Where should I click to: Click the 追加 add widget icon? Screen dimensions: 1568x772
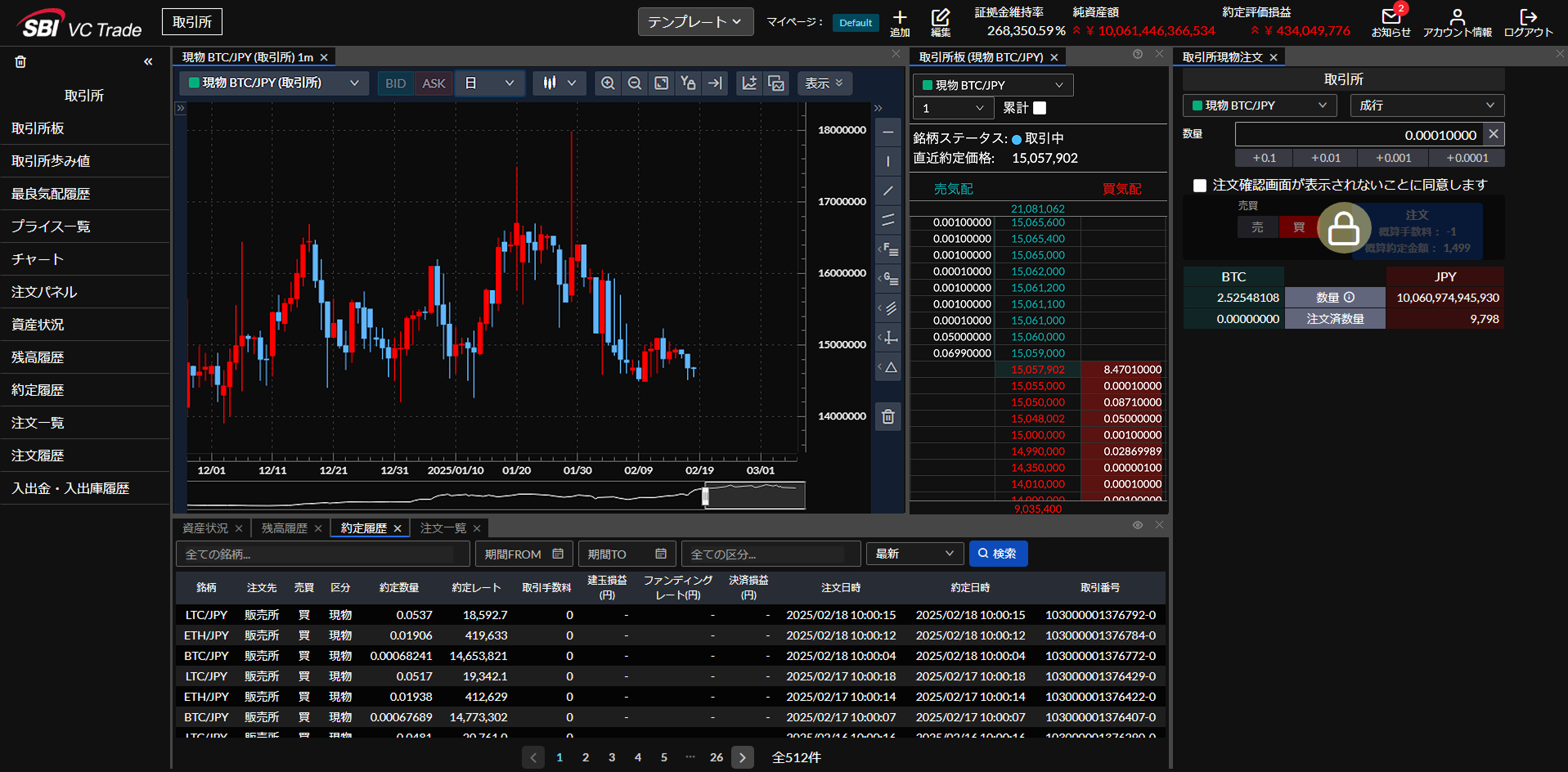click(x=900, y=22)
